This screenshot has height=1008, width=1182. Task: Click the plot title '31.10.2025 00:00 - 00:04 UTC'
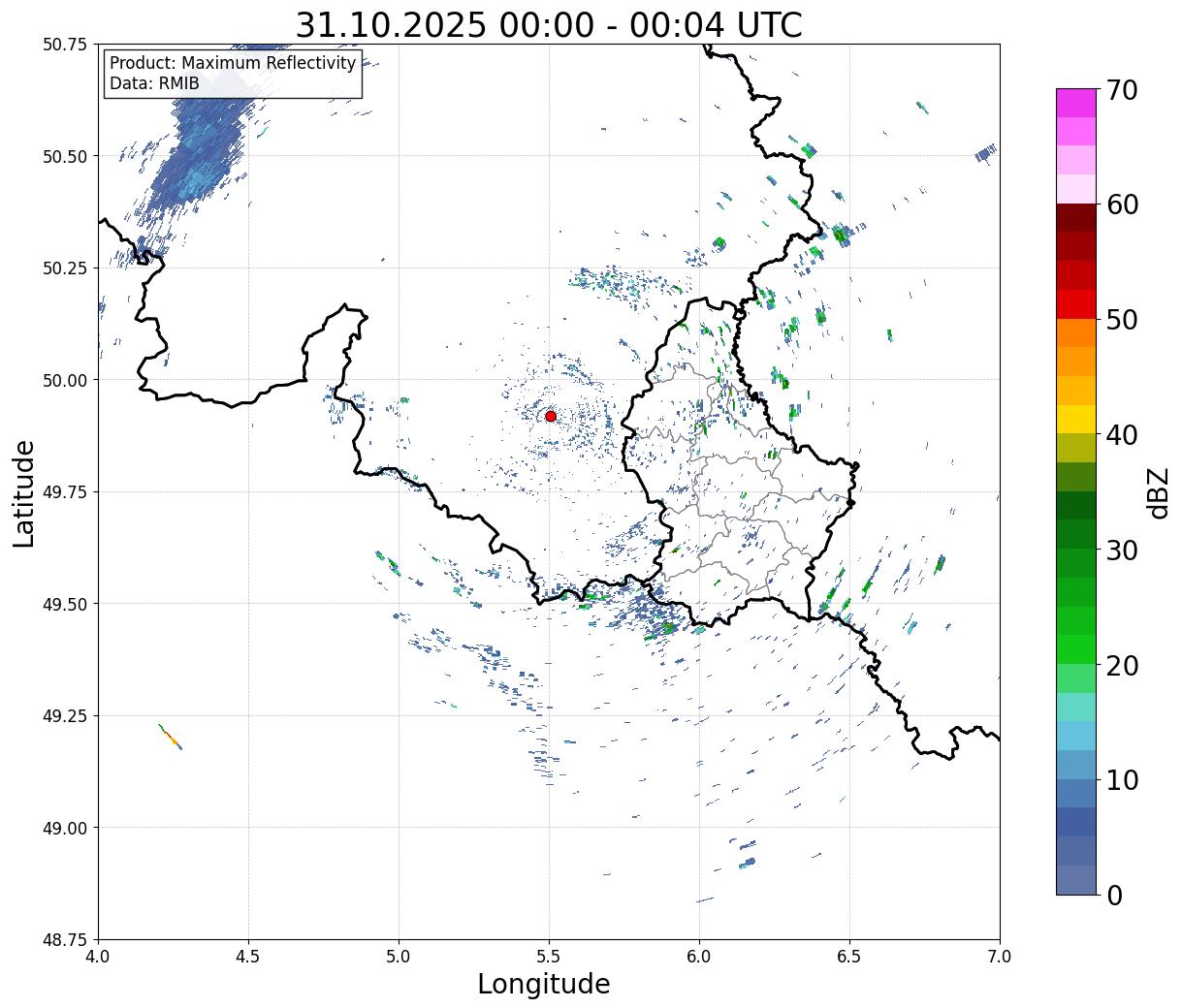point(549,24)
